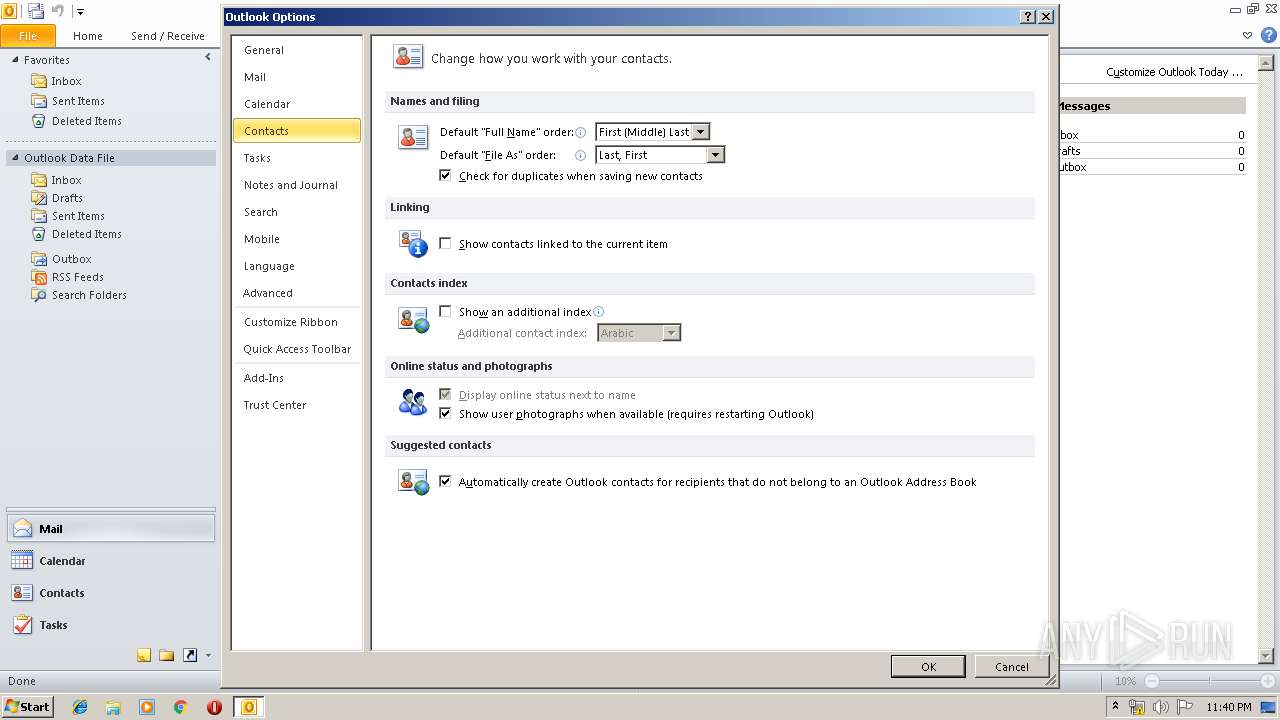Click the Folder List shortcut icon
The image size is (1280, 720).
167,656
